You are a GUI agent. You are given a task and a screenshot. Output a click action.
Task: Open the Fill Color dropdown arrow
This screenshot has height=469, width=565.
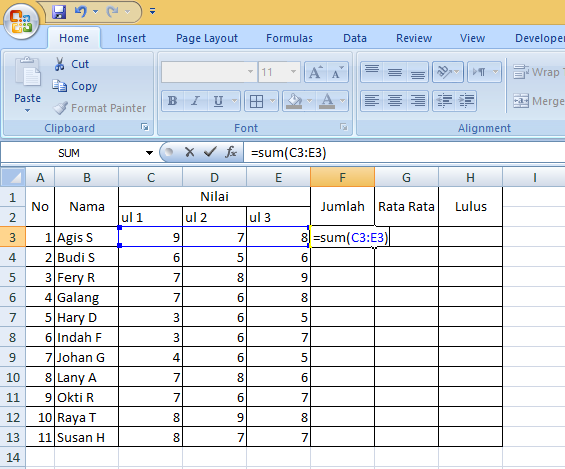click(309, 101)
